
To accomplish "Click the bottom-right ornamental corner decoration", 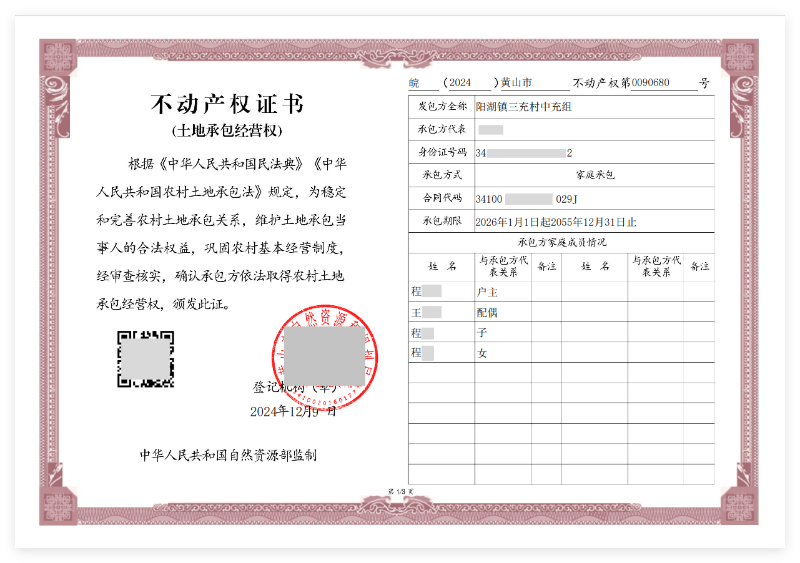I will click(740, 506).
